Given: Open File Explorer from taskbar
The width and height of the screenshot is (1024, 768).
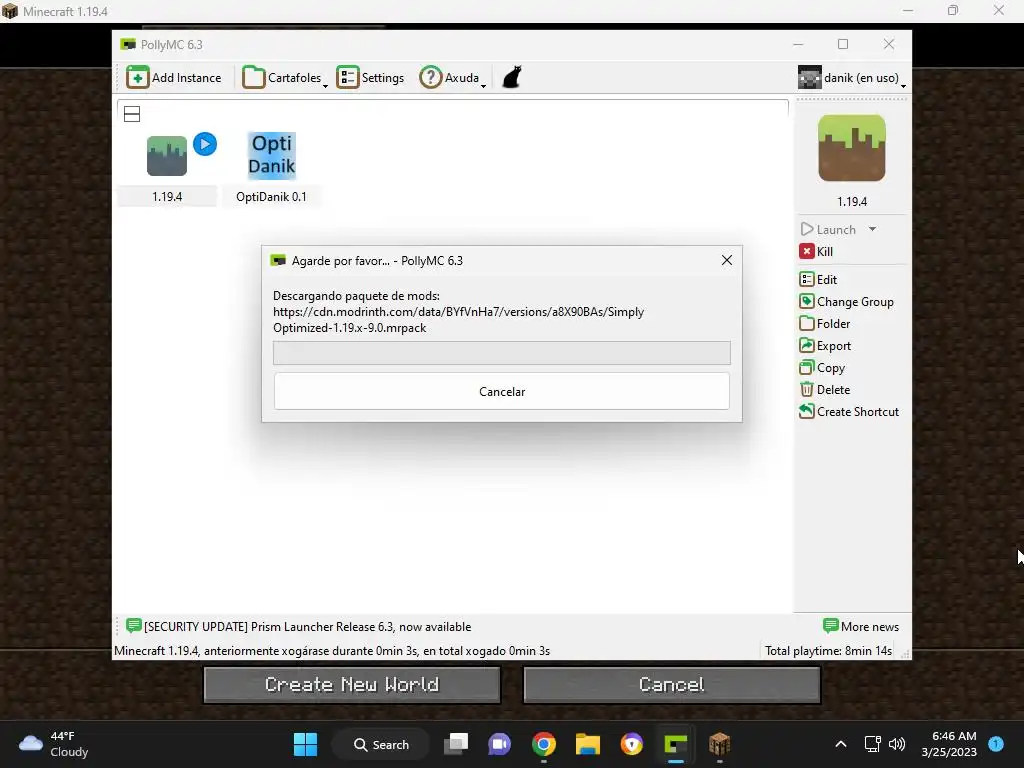Looking at the screenshot, I should pyautogui.click(x=588, y=744).
